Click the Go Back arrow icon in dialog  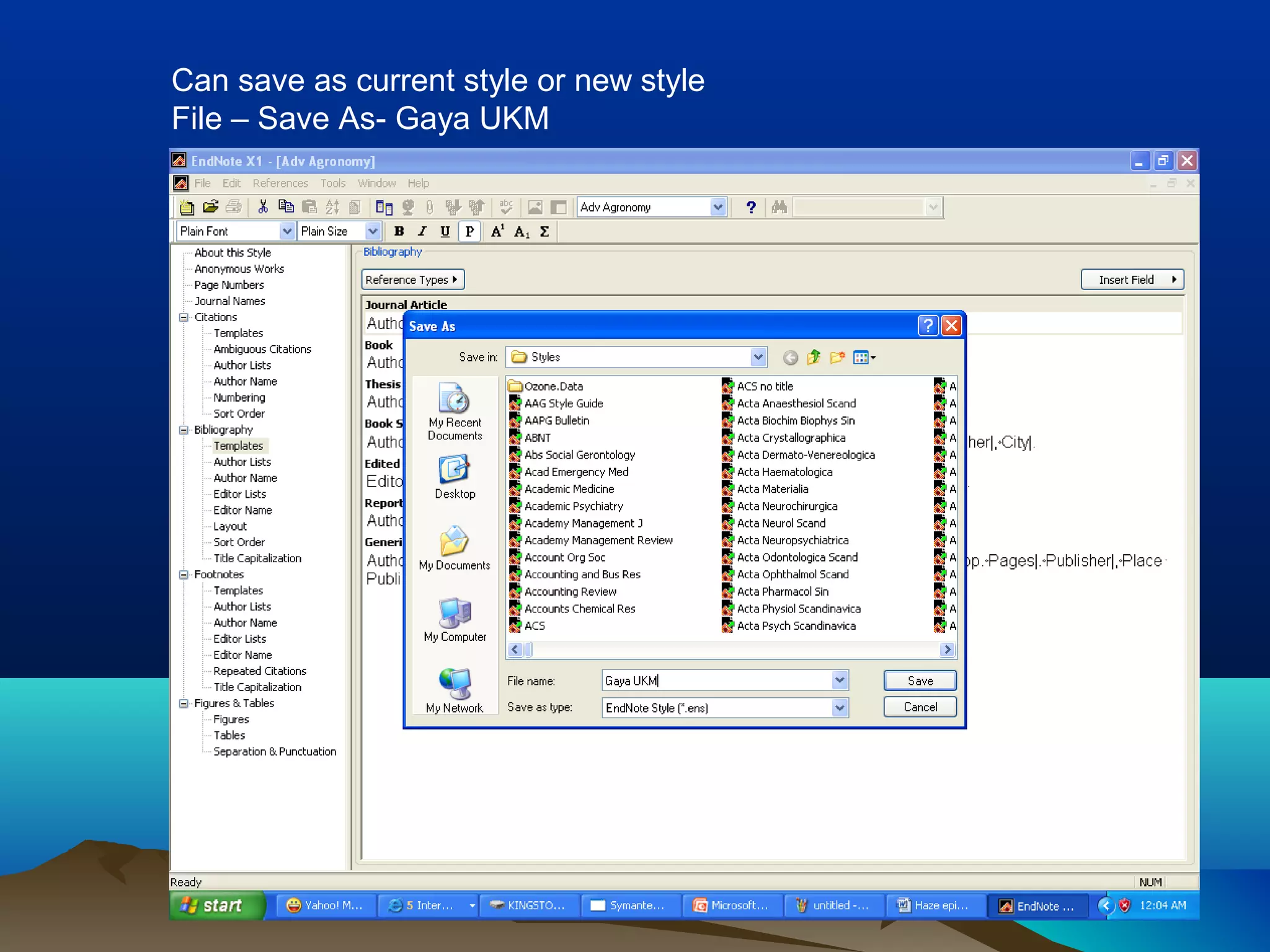click(790, 358)
